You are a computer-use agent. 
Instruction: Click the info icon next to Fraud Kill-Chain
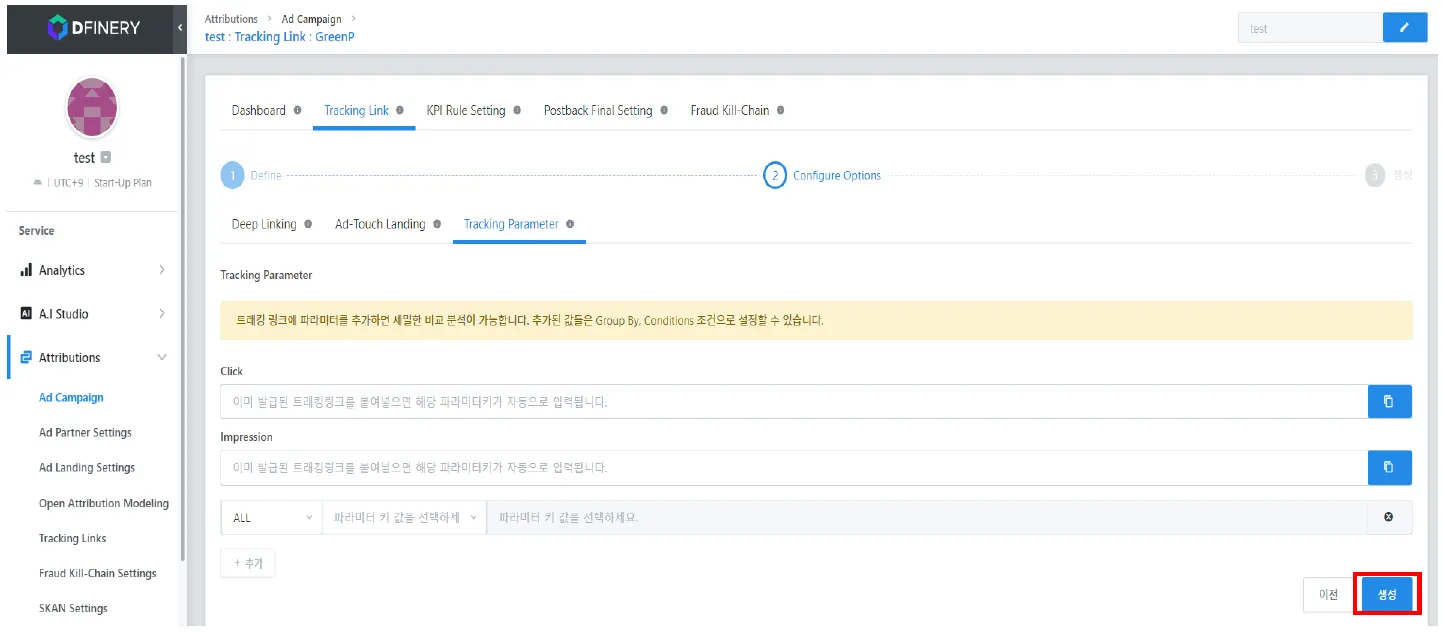point(781,110)
